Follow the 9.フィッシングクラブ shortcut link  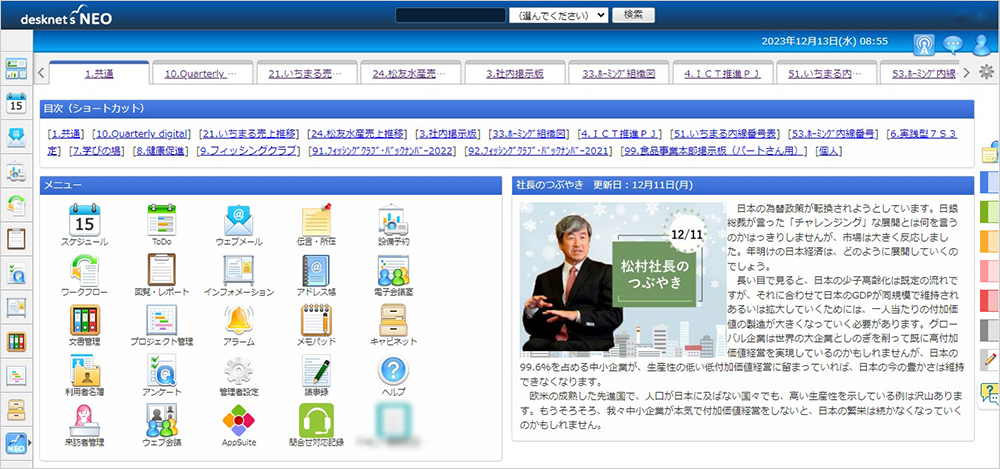247,151
